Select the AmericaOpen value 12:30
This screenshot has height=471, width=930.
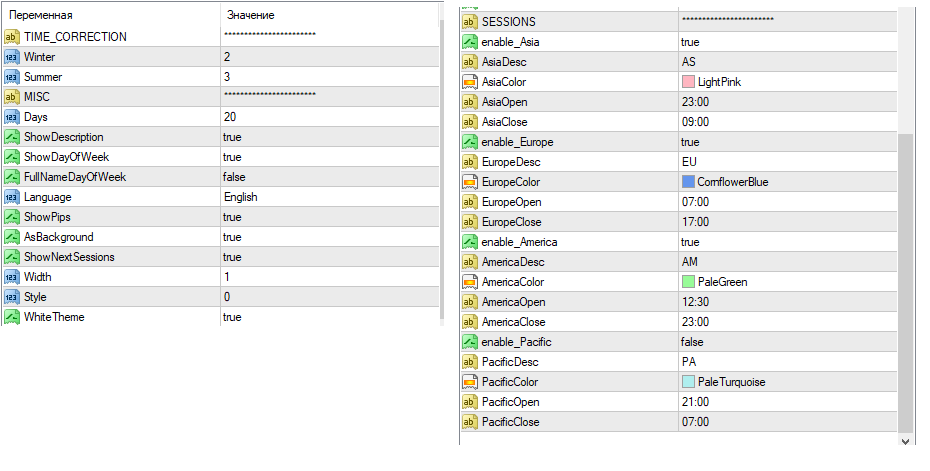coord(695,302)
